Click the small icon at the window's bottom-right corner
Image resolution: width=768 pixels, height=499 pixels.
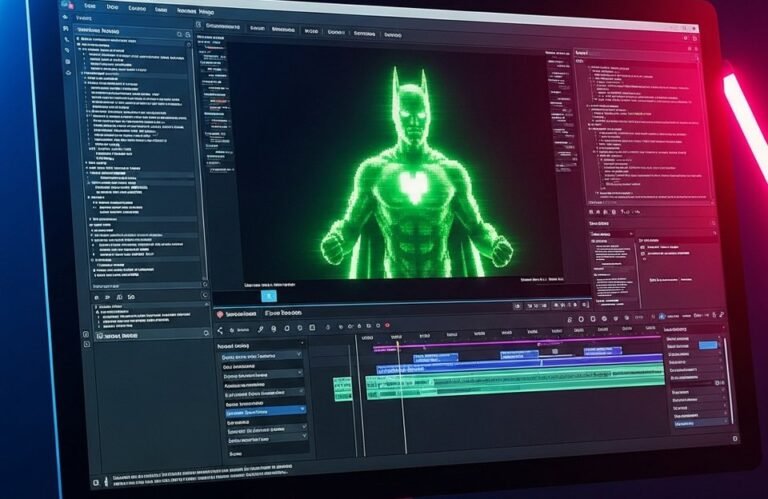[x=735, y=439]
